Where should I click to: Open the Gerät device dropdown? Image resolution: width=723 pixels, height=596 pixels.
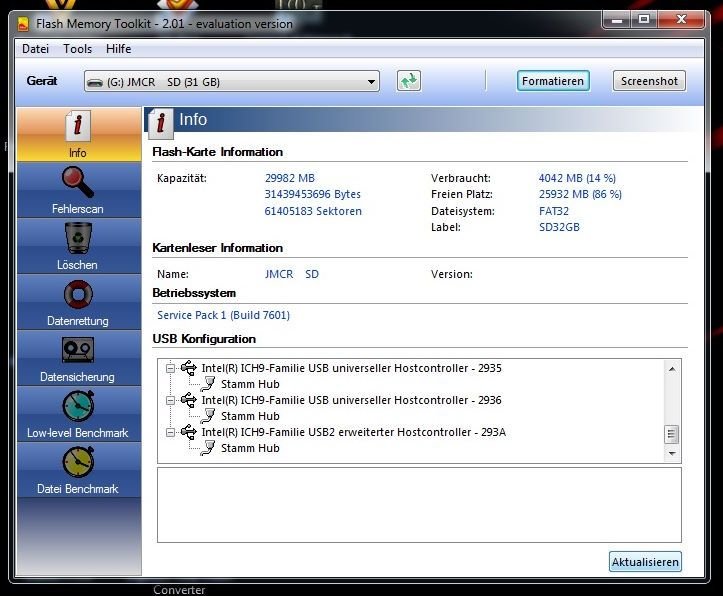point(232,82)
